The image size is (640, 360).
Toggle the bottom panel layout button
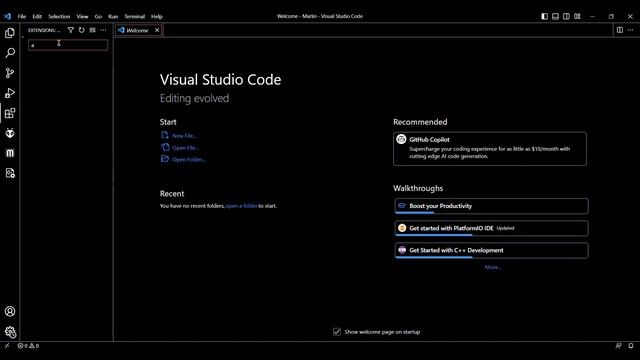556,16
